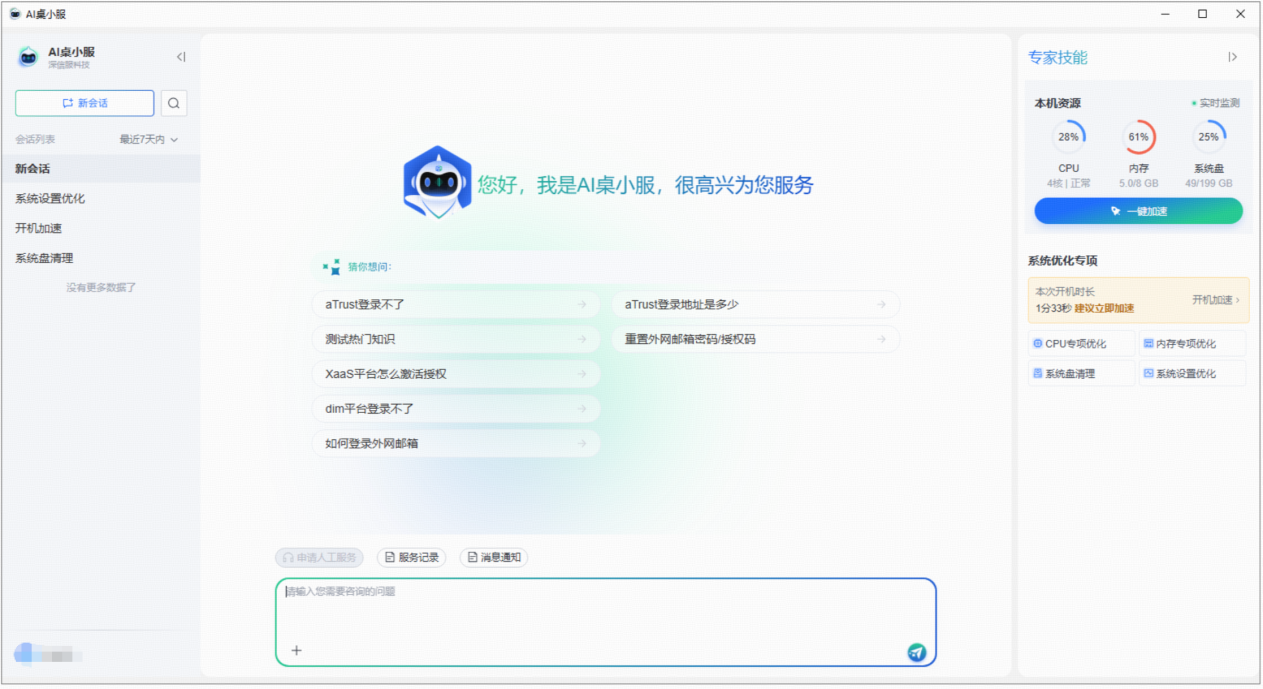Screen dimensions: 1263x689
Task: Ask suggested question 如何登录外网邮箱
Action: (456, 443)
